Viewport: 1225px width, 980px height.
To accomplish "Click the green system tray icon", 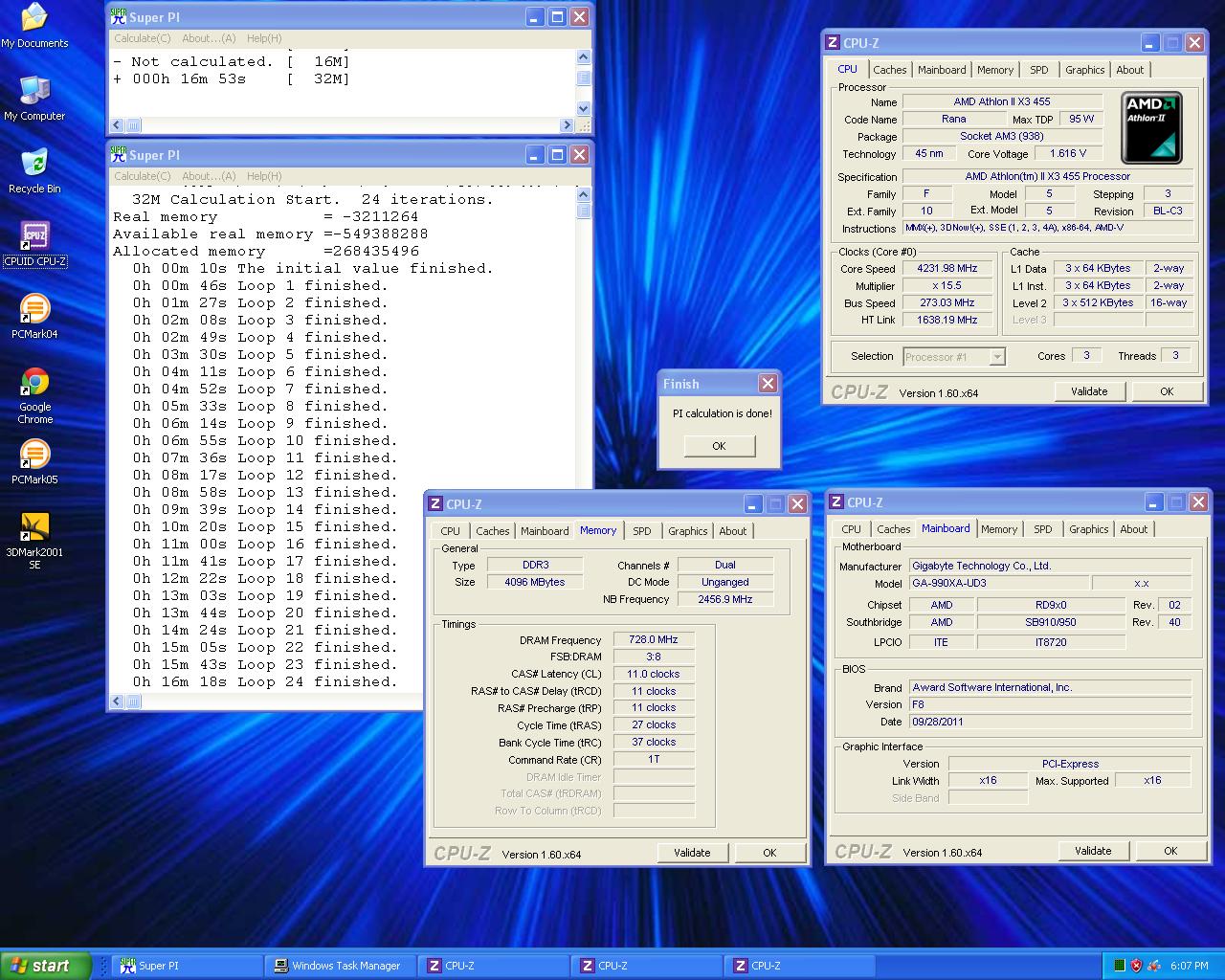I will 1119,966.
